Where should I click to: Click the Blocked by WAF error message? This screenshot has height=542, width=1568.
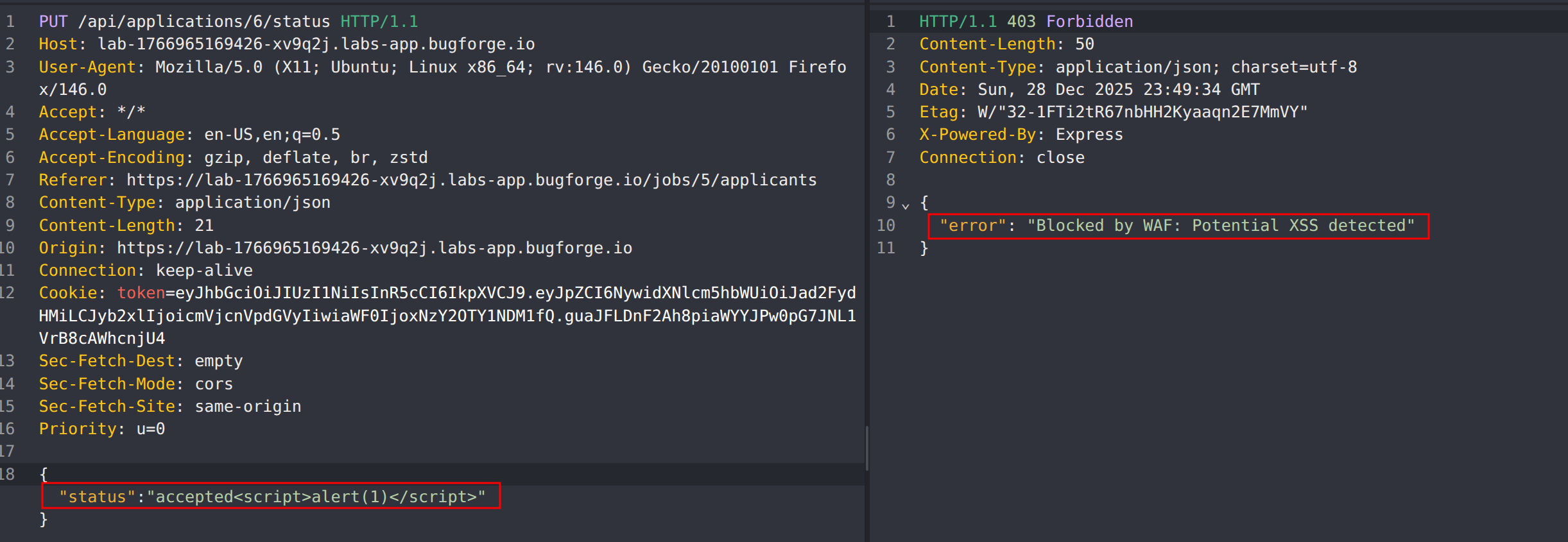coord(1219,226)
